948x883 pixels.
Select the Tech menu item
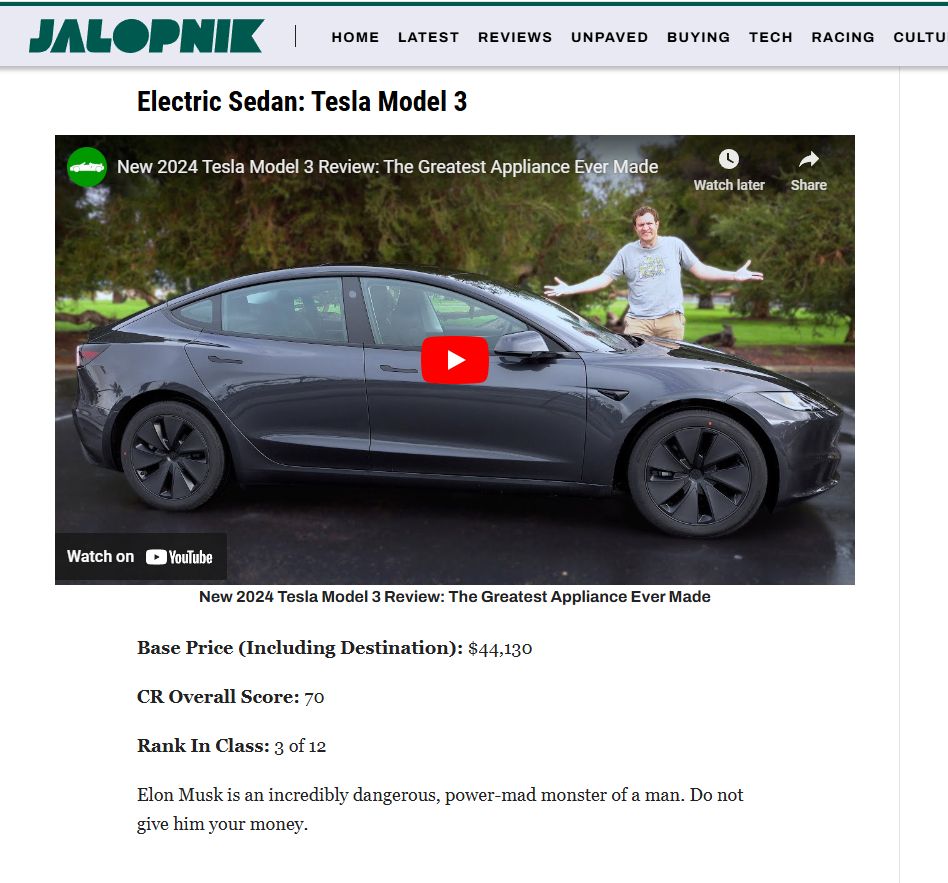click(770, 37)
